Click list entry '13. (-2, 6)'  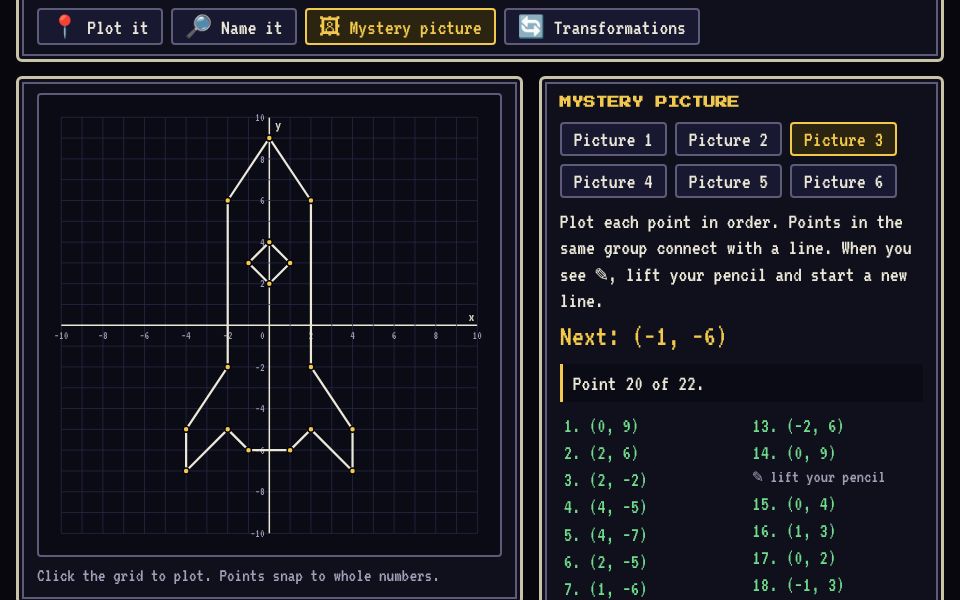pos(798,426)
